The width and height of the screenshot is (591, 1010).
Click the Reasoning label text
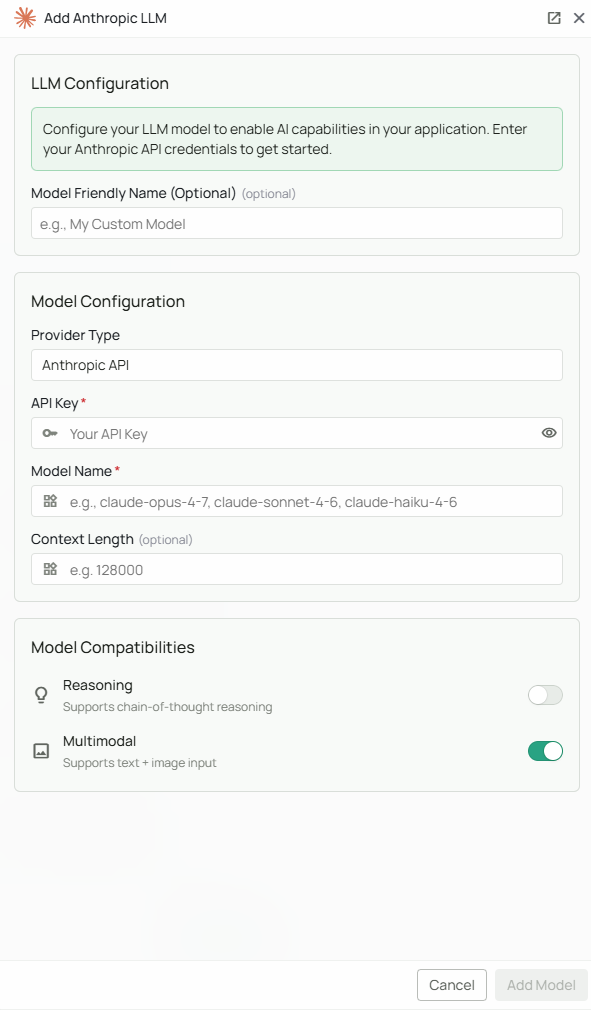98,685
